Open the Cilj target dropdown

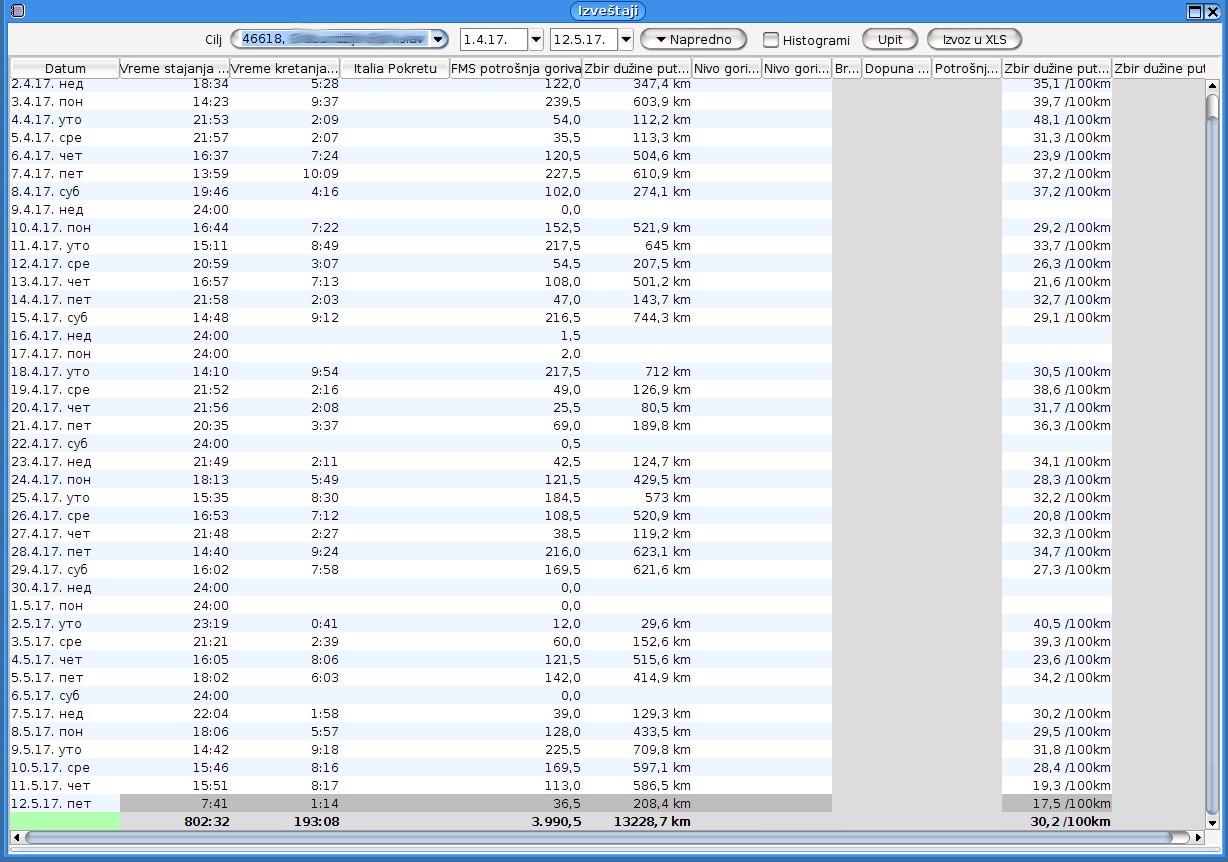[439, 40]
